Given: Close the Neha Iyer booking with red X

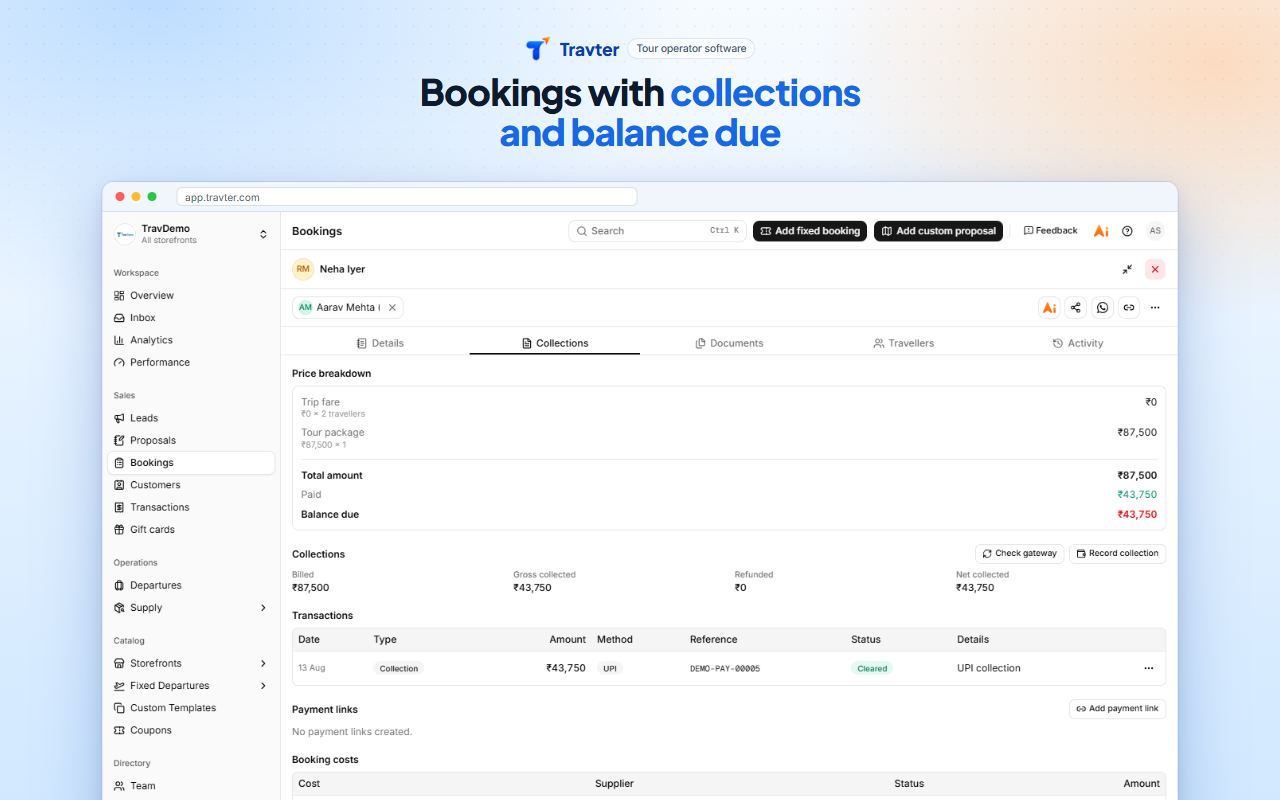Looking at the screenshot, I should (1155, 269).
